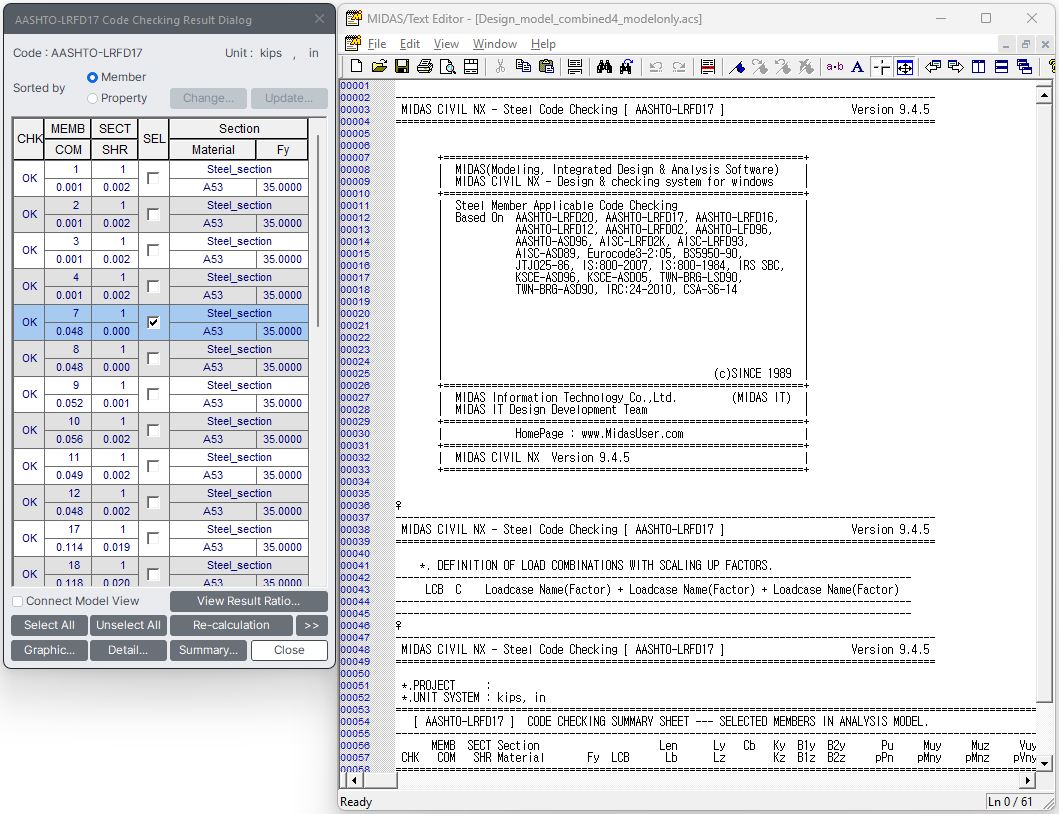
Task: Open Find with the binoculars icon
Action: click(604, 66)
